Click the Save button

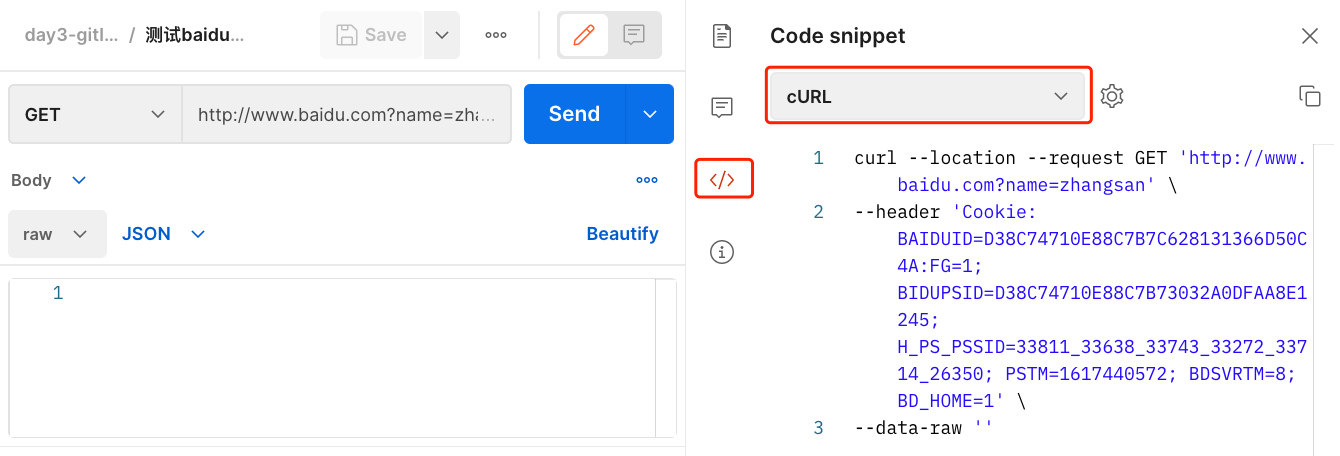tap(372, 35)
